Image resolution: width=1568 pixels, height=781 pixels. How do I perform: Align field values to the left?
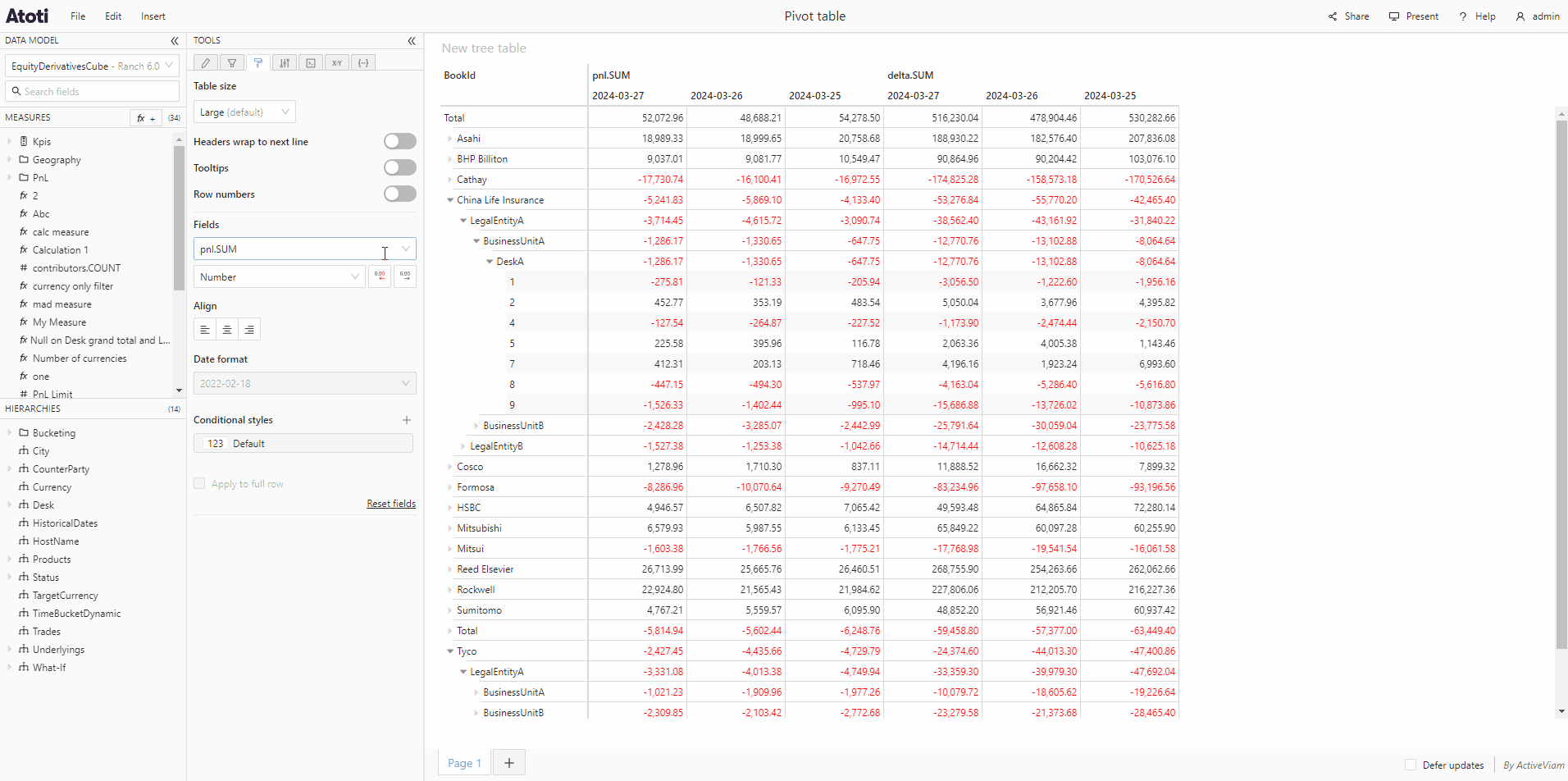click(205, 330)
